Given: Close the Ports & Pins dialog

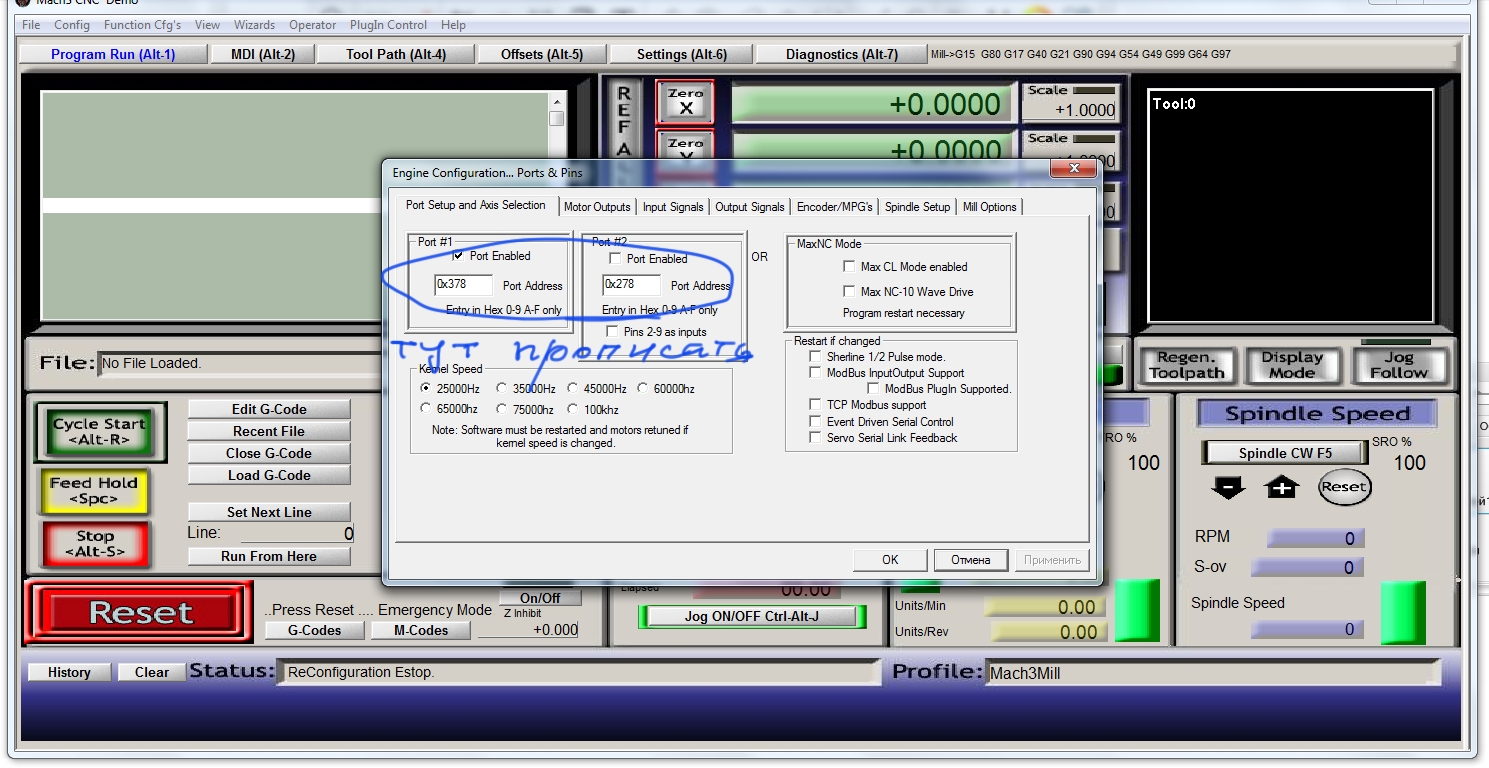Looking at the screenshot, I should 1073,170.
